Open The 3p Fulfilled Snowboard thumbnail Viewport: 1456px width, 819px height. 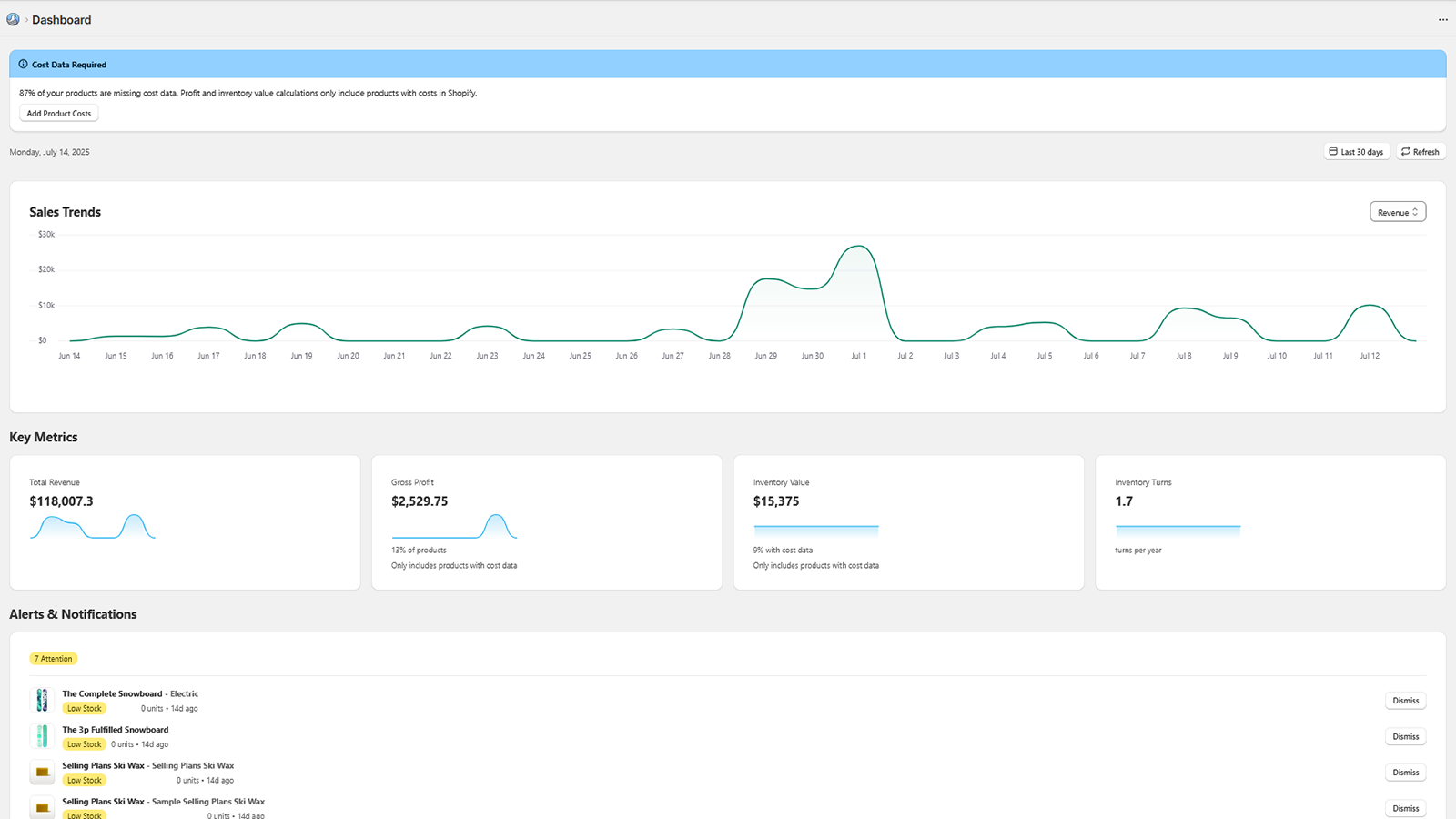tap(42, 736)
